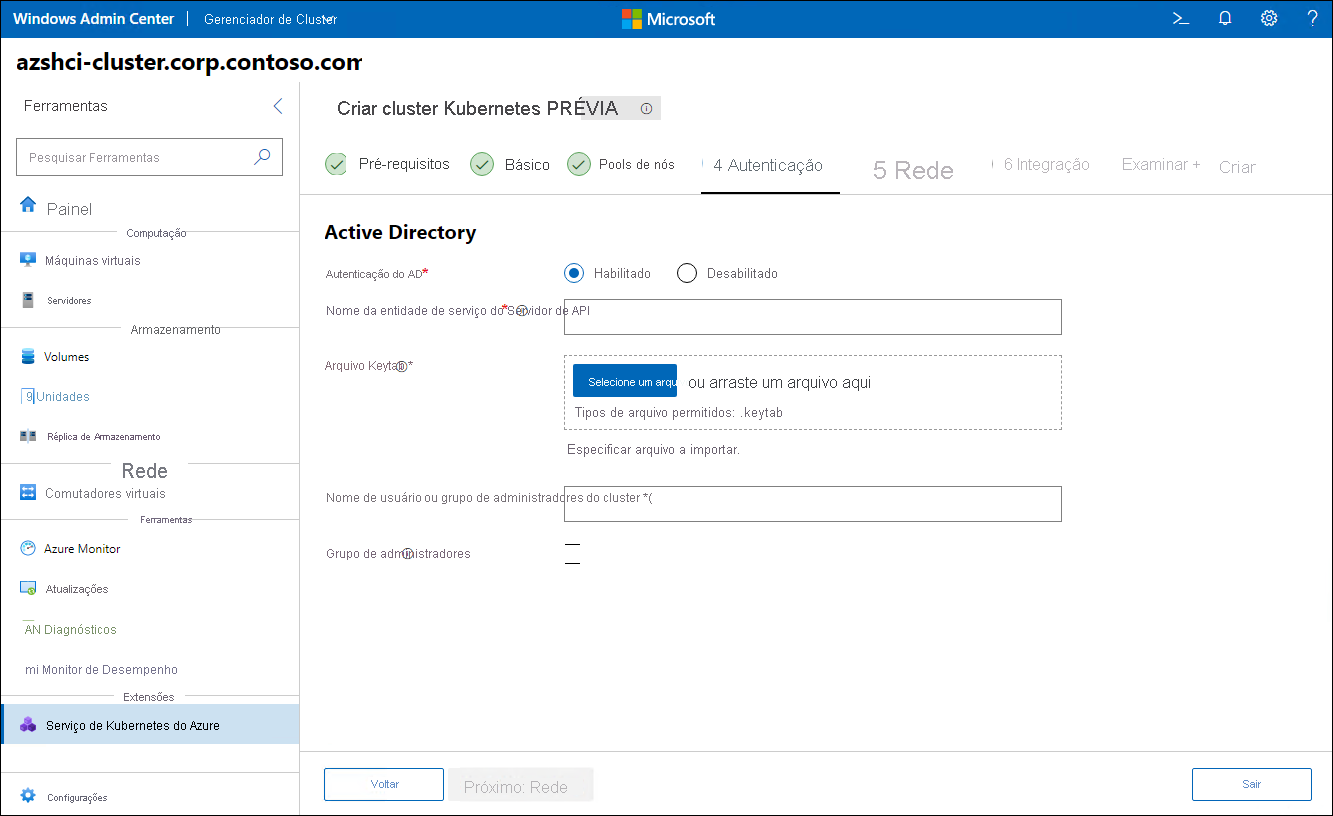This screenshot has height=816, width=1333.
Task: Open settings gear icon in header
Action: [1269, 18]
